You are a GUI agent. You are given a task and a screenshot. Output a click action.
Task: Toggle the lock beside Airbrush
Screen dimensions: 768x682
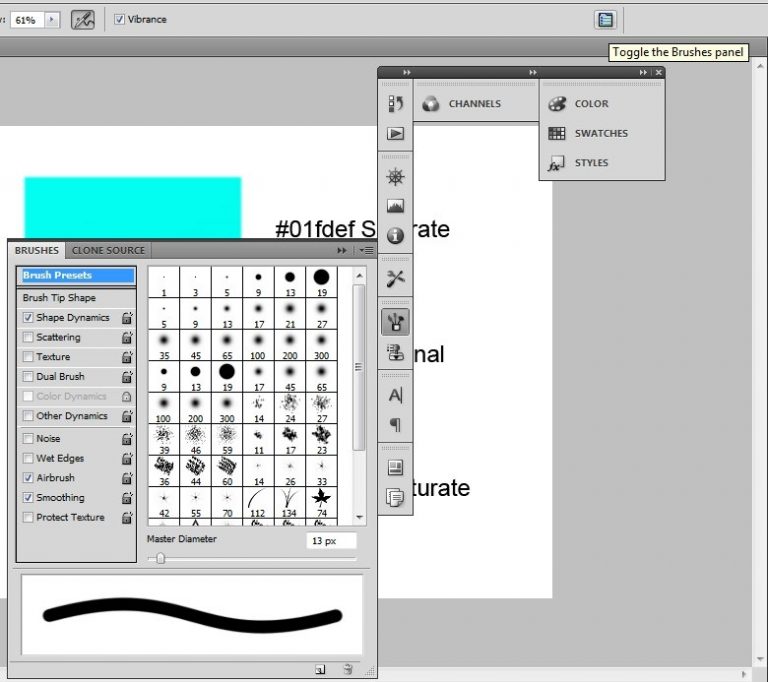[x=127, y=478]
